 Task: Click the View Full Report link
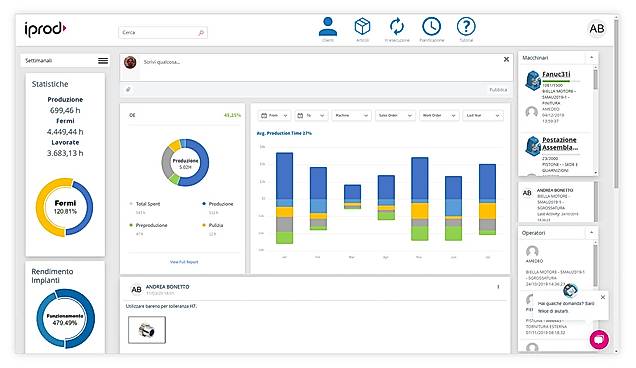click(184, 262)
